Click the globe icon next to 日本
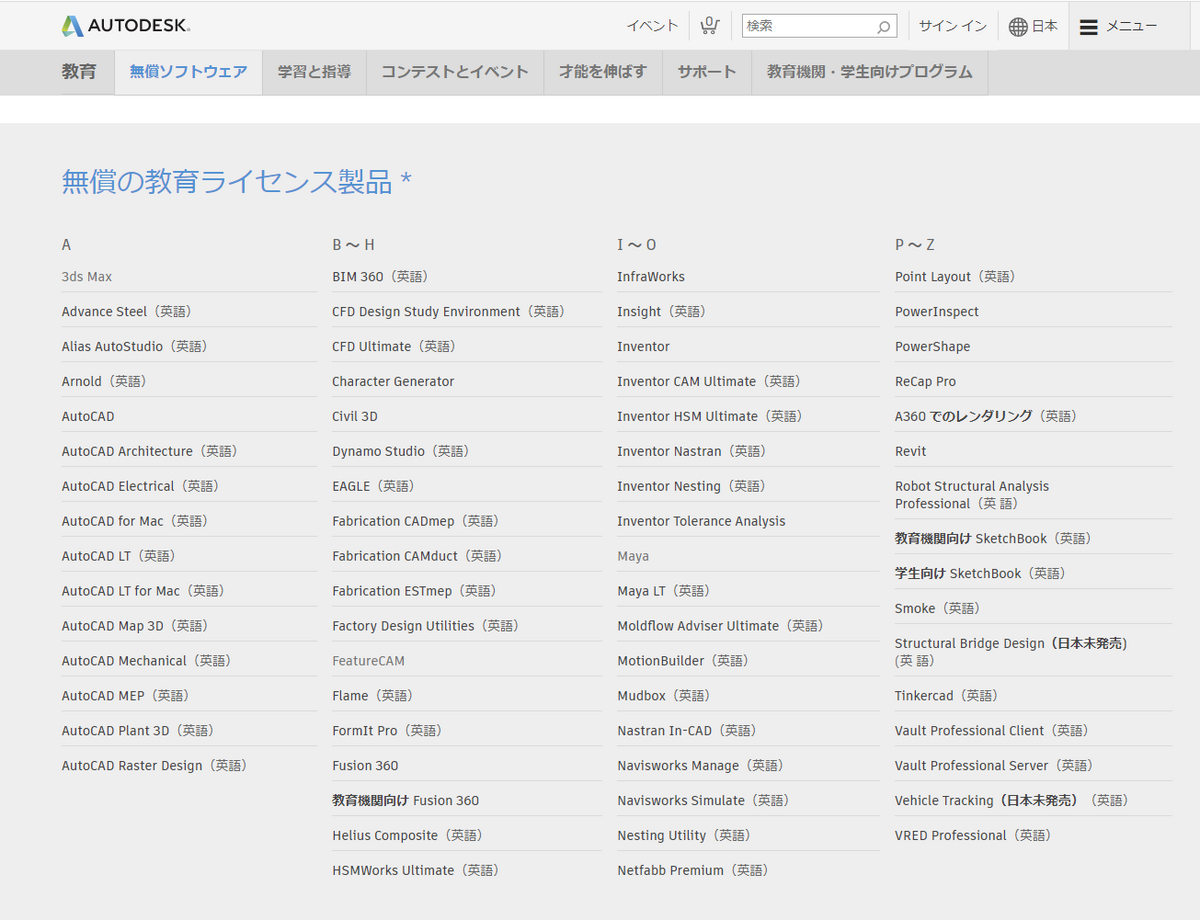This screenshot has width=1200, height=920. [1017, 26]
